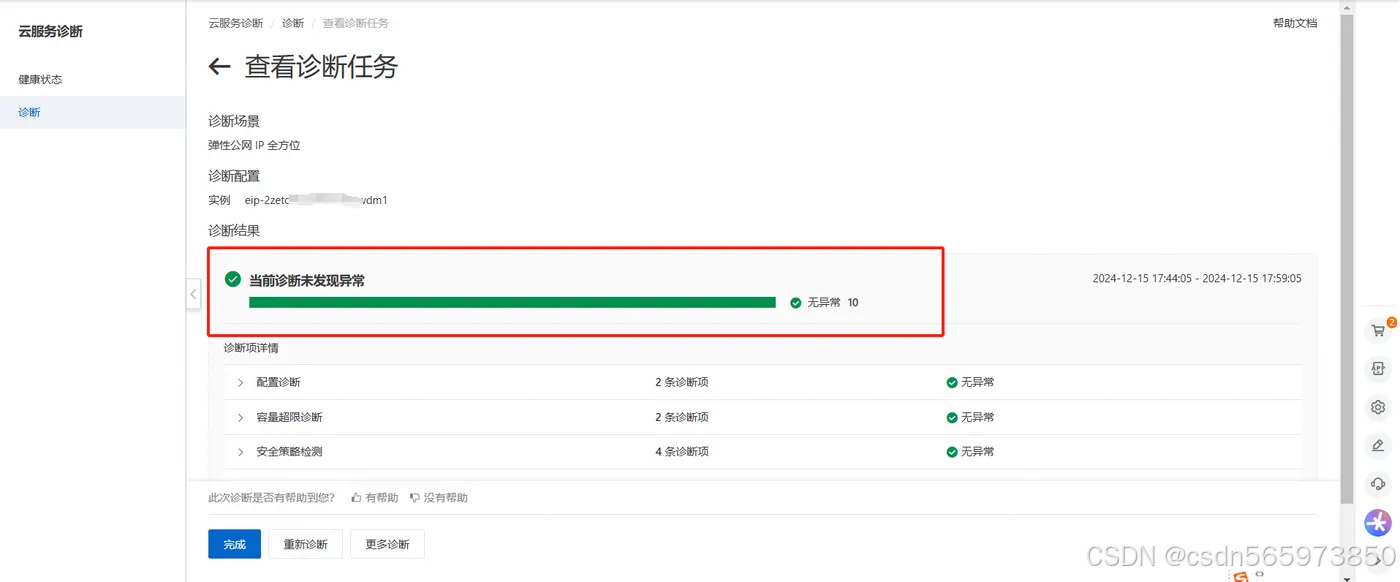Click 2 条诊断项 in 配置诊断 row

point(682,382)
